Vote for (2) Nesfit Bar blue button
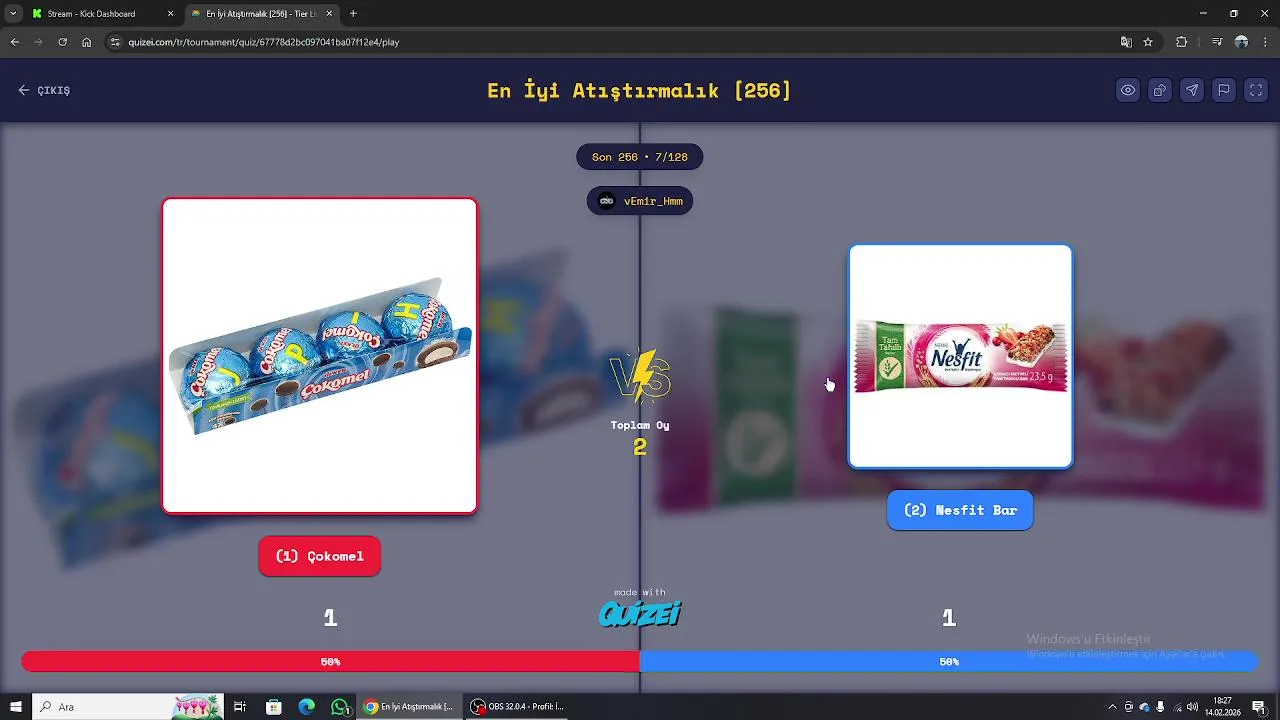The width and height of the screenshot is (1280, 720). point(960,510)
